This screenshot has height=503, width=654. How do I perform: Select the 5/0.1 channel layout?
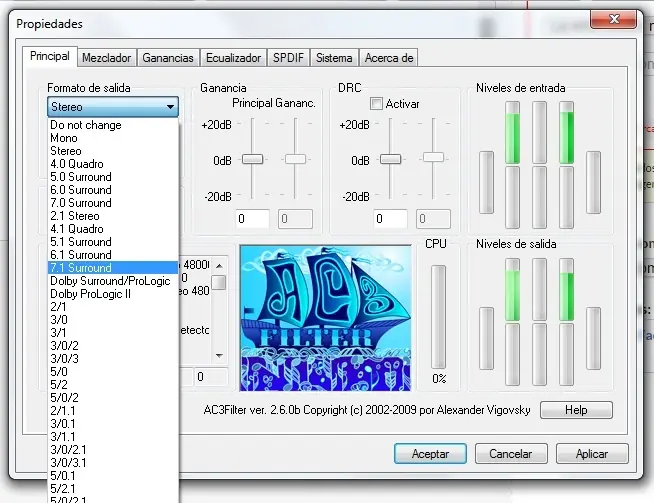tap(113, 476)
